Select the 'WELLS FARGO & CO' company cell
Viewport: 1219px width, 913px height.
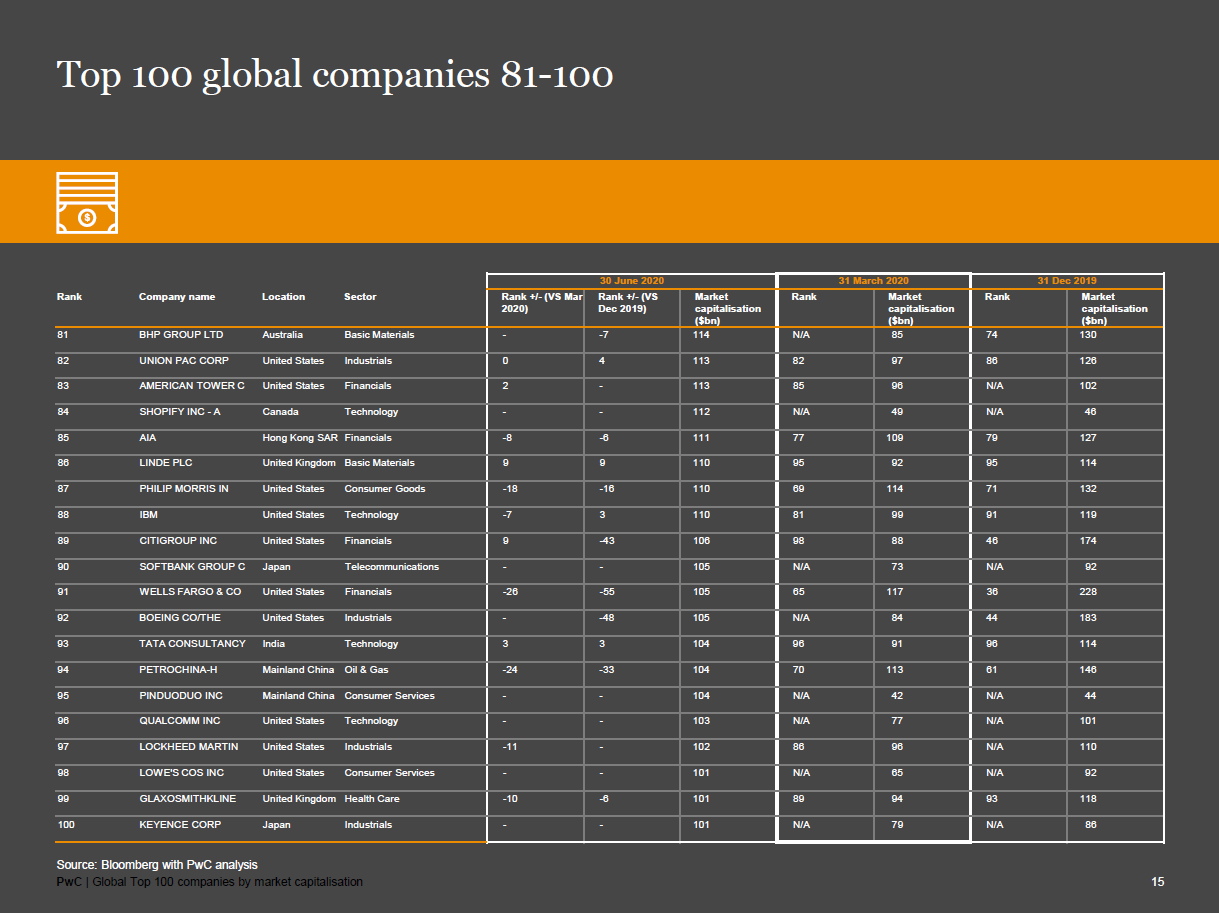point(190,592)
